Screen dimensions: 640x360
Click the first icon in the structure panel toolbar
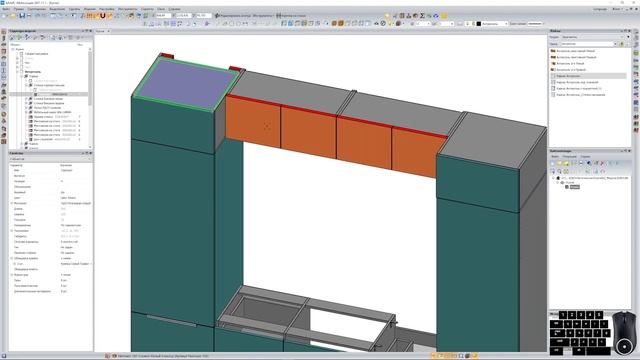point(13,37)
